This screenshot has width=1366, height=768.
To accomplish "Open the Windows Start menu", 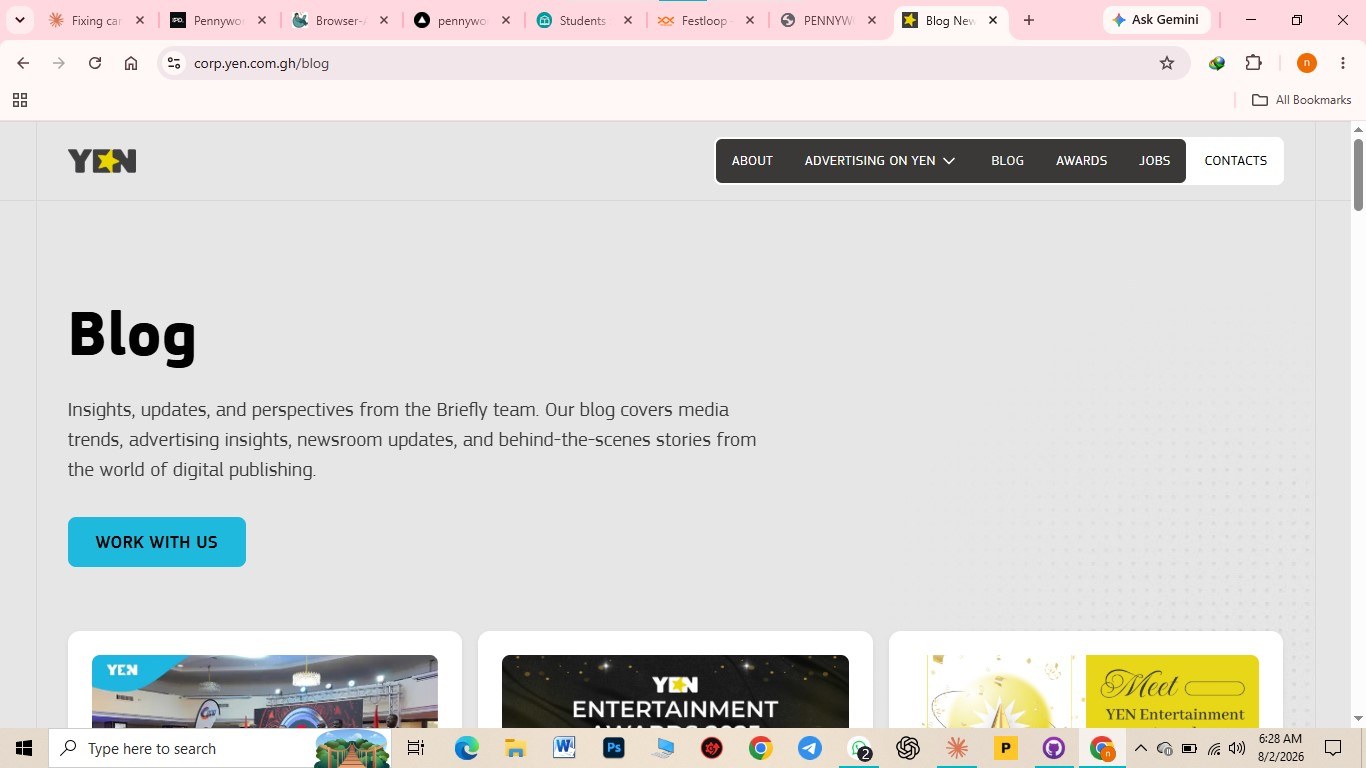I will point(24,748).
